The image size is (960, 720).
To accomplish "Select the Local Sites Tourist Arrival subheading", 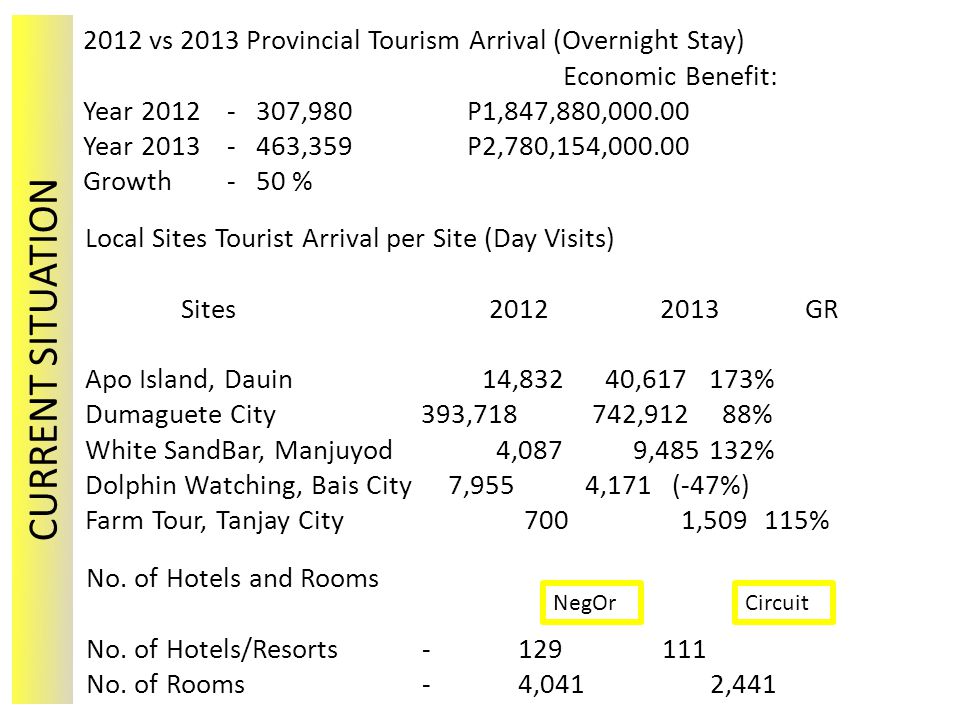I will tap(350, 239).
